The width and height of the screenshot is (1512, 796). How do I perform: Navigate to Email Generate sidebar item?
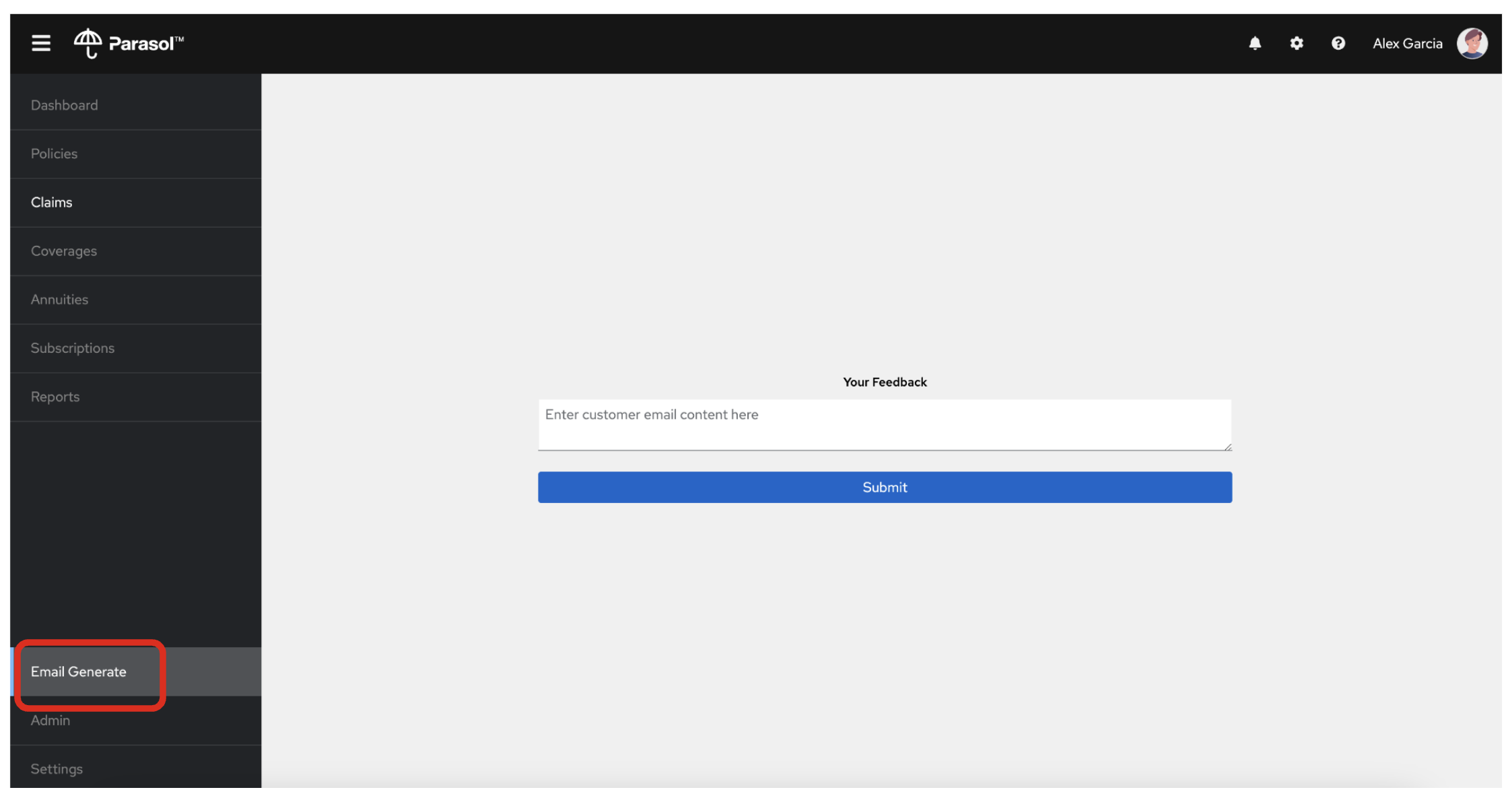tap(78, 671)
